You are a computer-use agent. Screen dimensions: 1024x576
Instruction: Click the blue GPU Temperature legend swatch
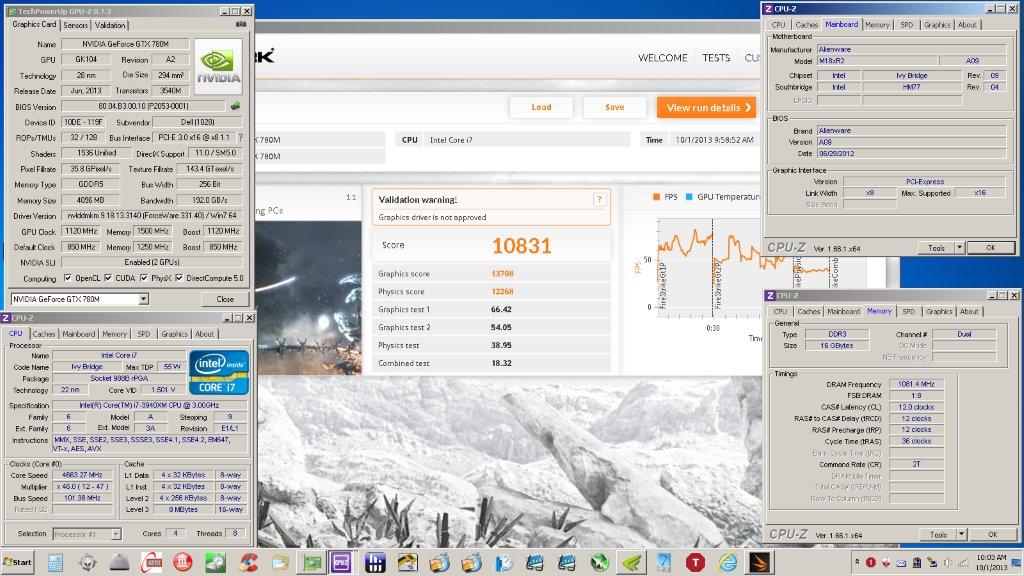688,197
